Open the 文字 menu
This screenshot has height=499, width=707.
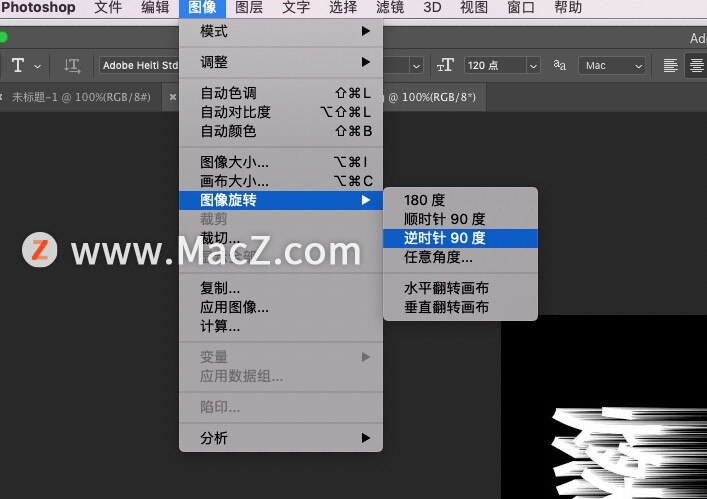[x=296, y=7]
